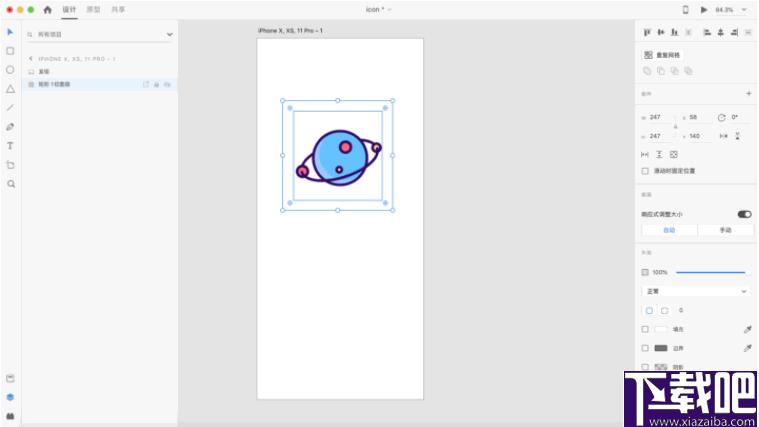The width and height of the screenshot is (759, 427).
Task: Open the fill color swatch
Action: click(661, 329)
